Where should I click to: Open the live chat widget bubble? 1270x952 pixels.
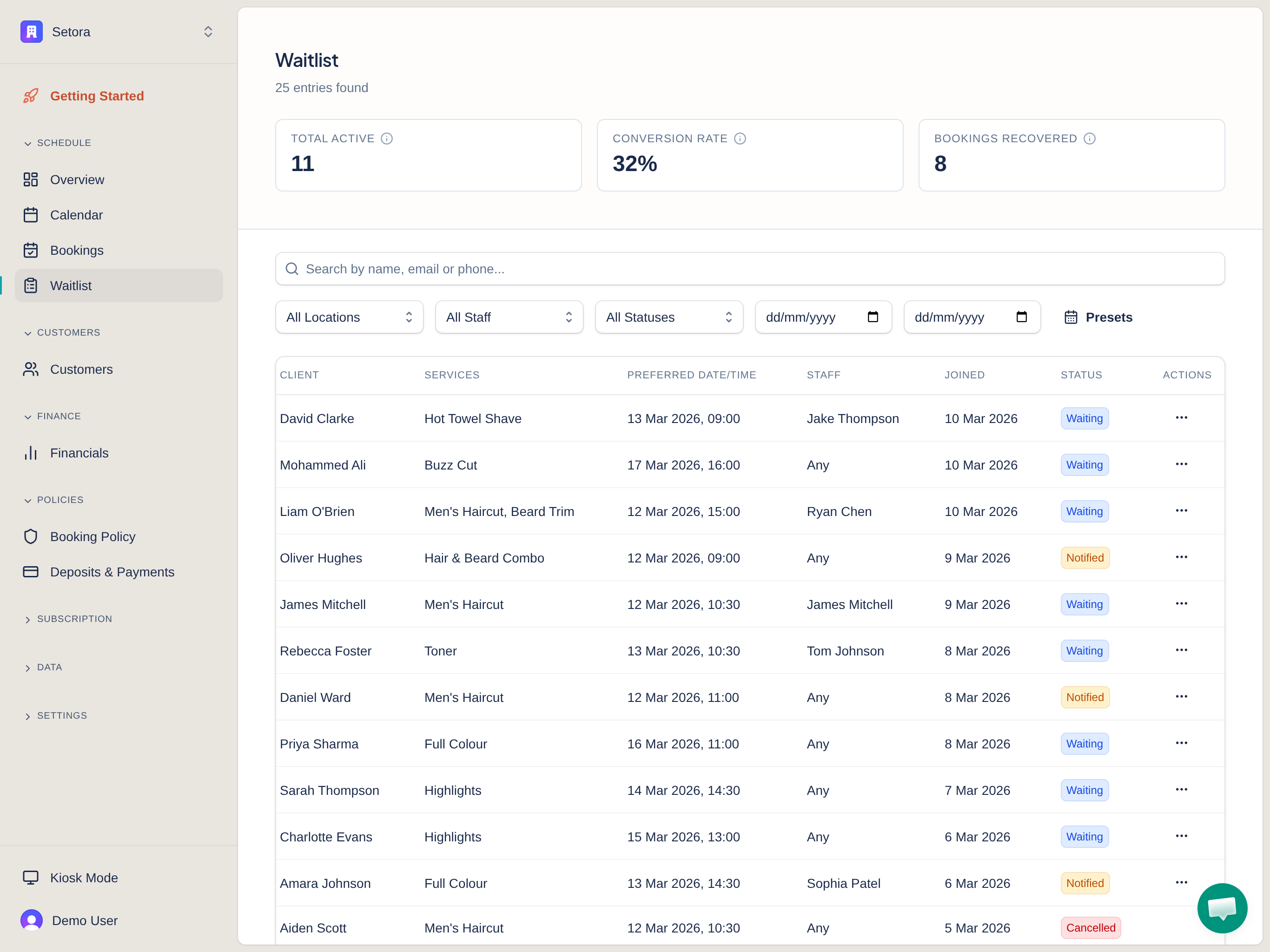[x=1222, y=908]
